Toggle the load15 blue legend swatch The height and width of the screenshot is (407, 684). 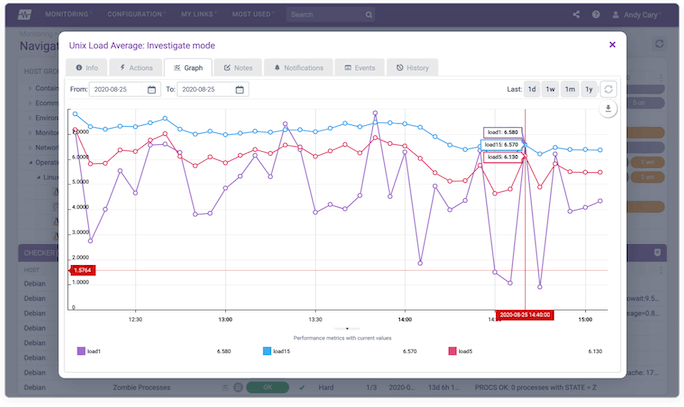(x=267, y=351)
